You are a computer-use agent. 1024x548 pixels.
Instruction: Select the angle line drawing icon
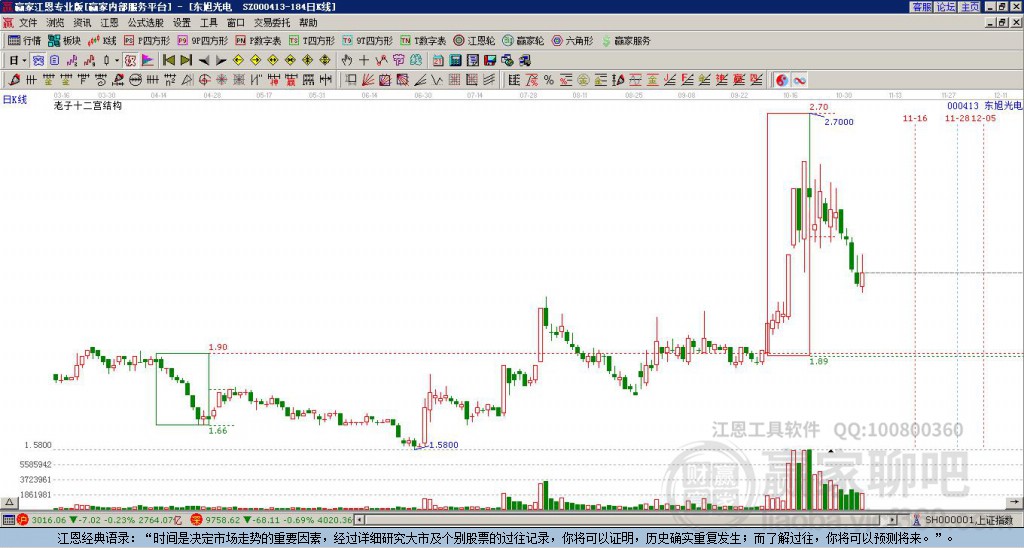pyautogui.click(x=421, y=80)
